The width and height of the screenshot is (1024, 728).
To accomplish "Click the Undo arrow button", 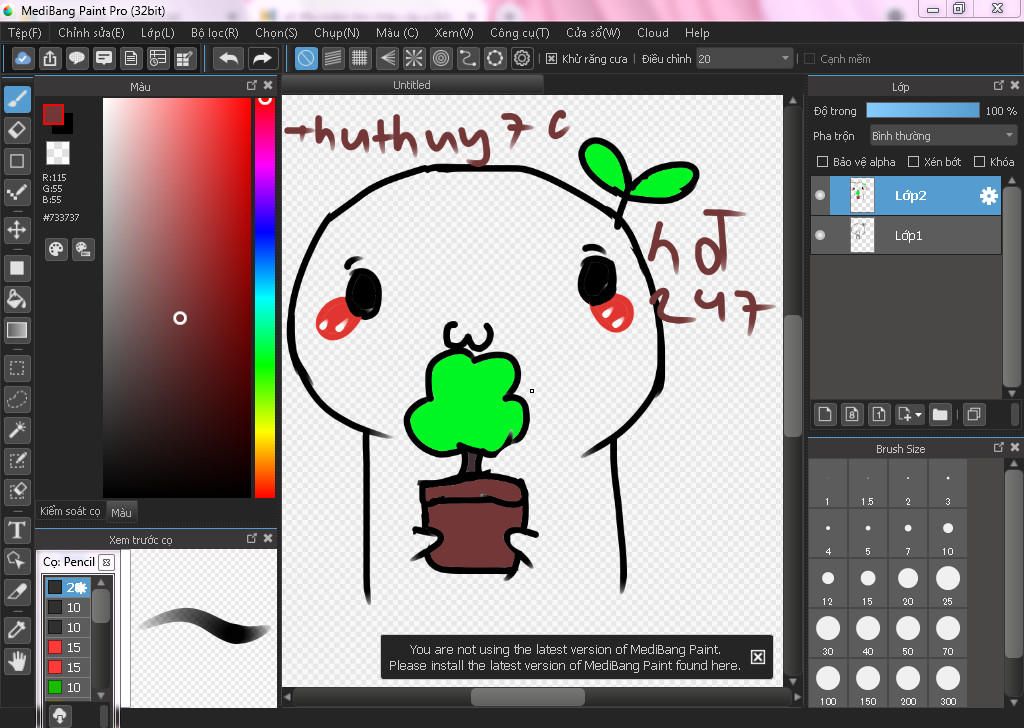I will (x=229, y=59).
